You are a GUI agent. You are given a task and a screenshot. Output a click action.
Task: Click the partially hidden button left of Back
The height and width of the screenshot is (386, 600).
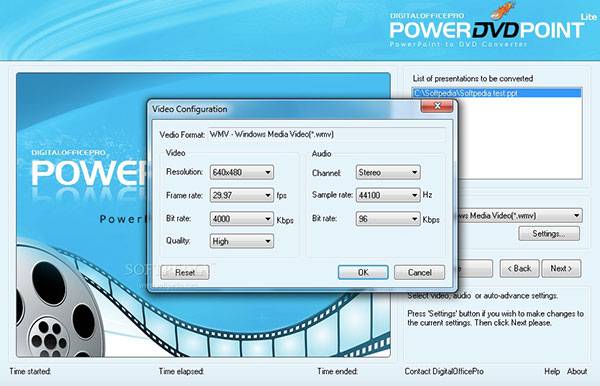point(475,269)
